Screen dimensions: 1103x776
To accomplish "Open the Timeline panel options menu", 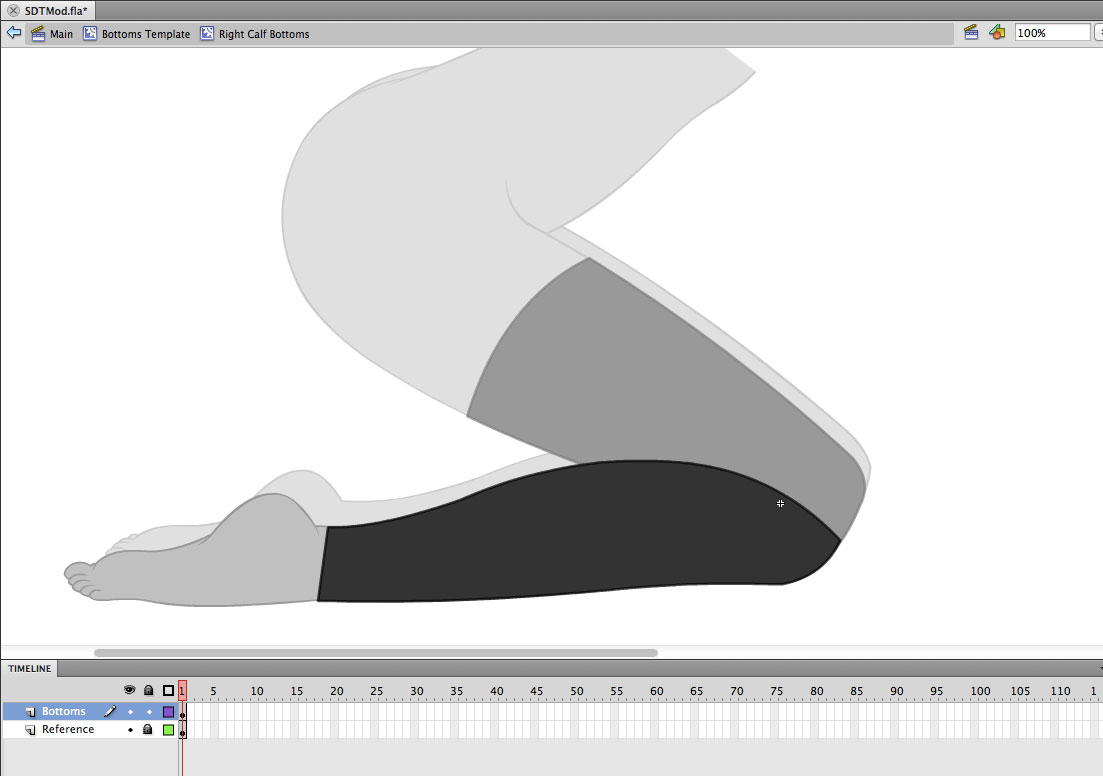I will [x=1099, y=668].
